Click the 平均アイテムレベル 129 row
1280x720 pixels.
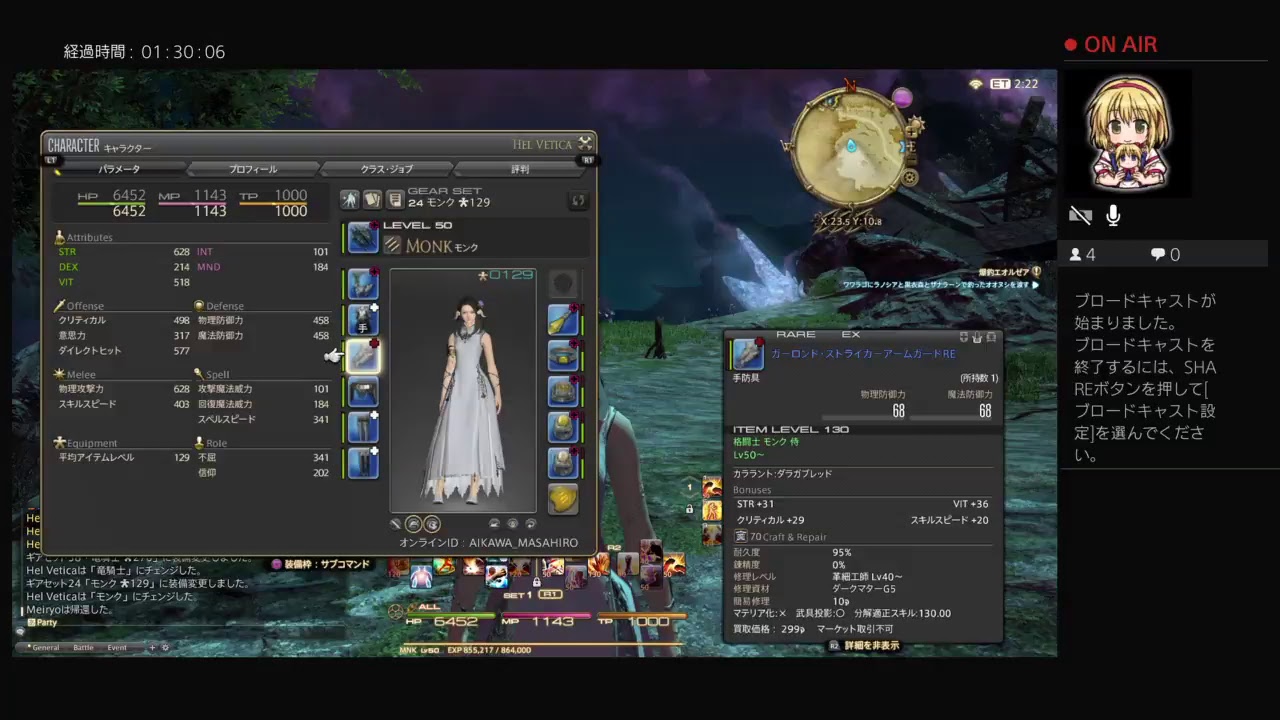[x=124, y=457]
